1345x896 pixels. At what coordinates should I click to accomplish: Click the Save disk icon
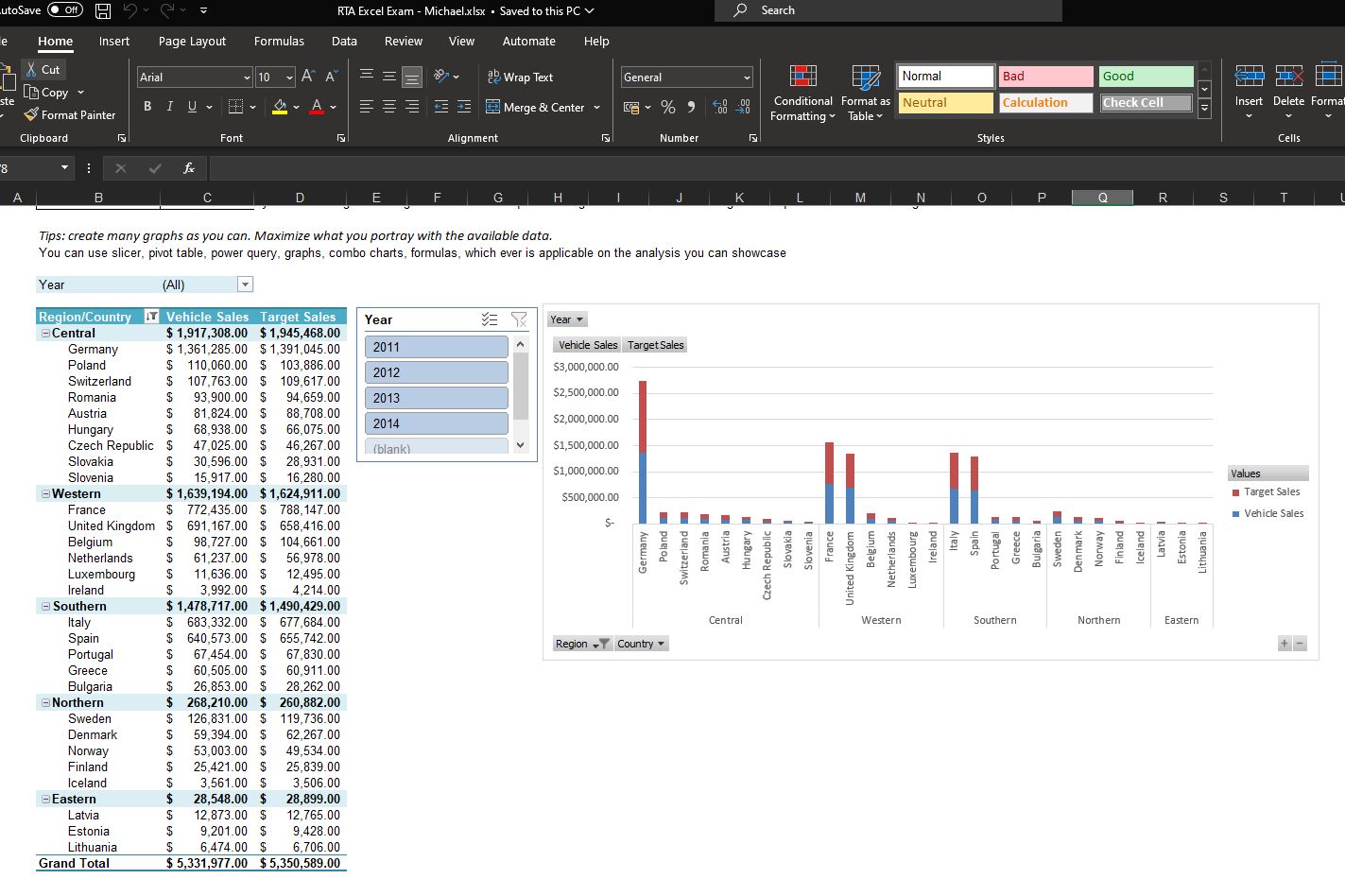(104, 11)
